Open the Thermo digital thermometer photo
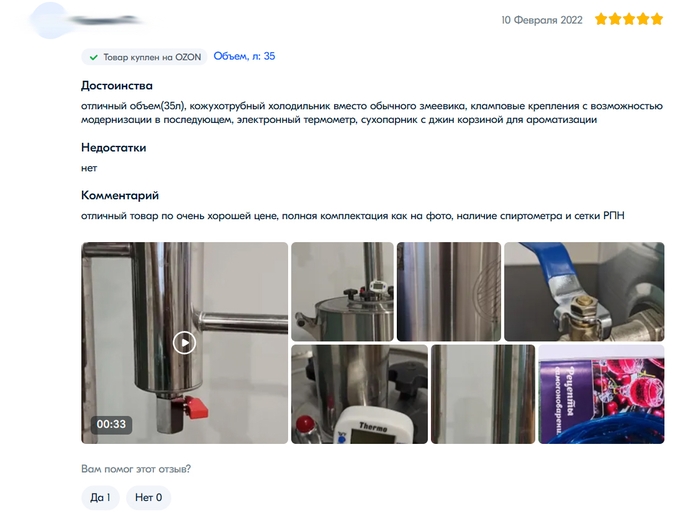The height and width of the screenshot is (524, 693). coord(359,395)
